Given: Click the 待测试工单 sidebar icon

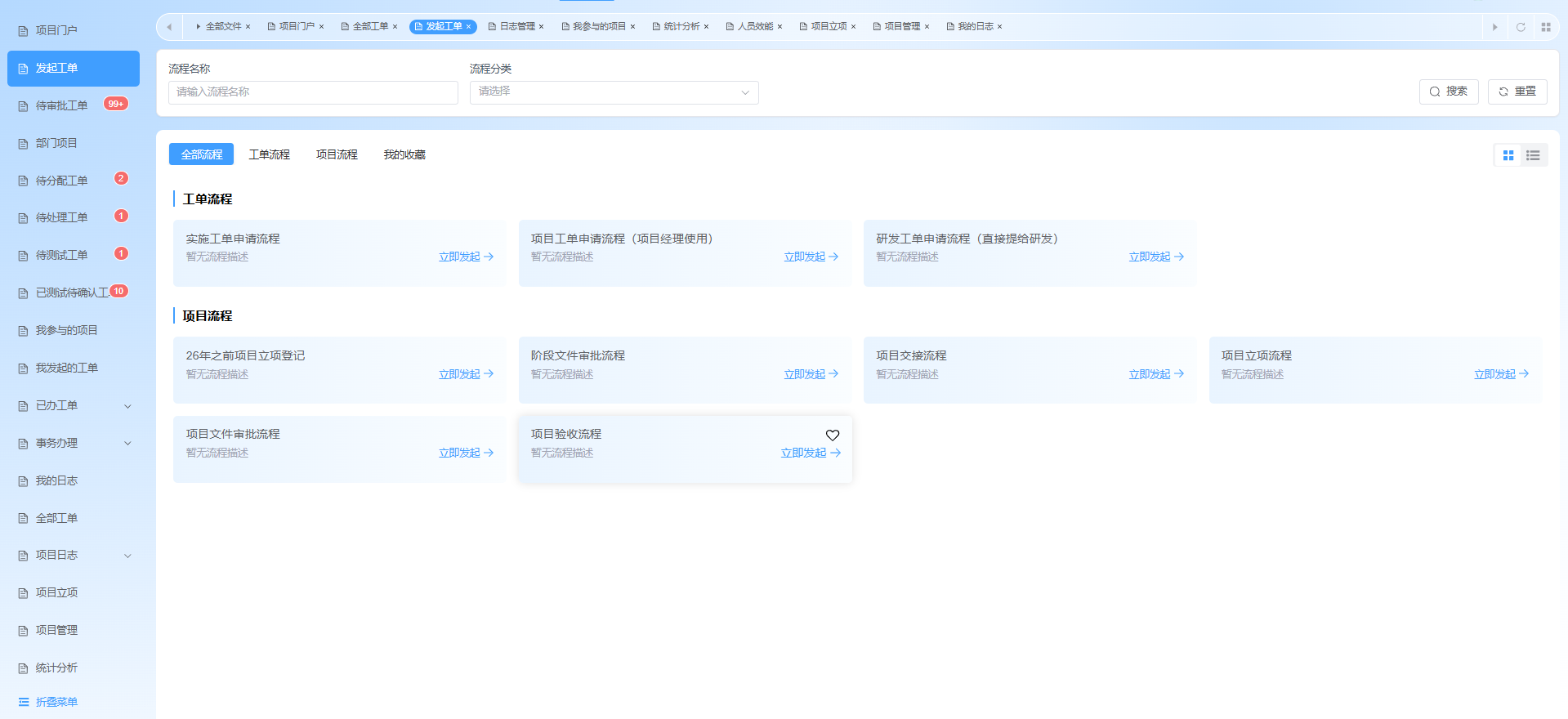Looking at the screenshot, I should click(23, 256).
